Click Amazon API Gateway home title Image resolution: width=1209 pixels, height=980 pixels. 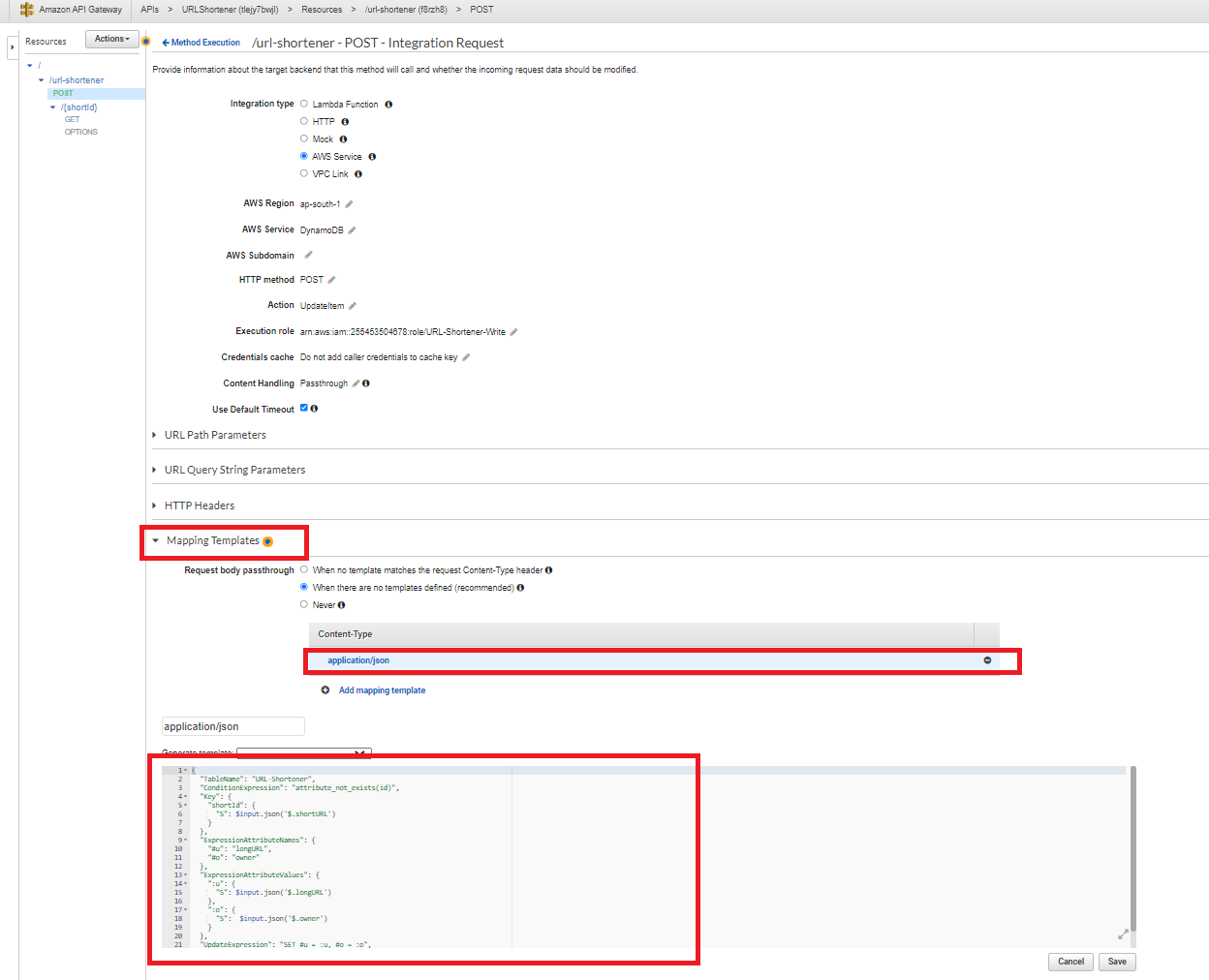pyautogui.click(x=80, y=10)
